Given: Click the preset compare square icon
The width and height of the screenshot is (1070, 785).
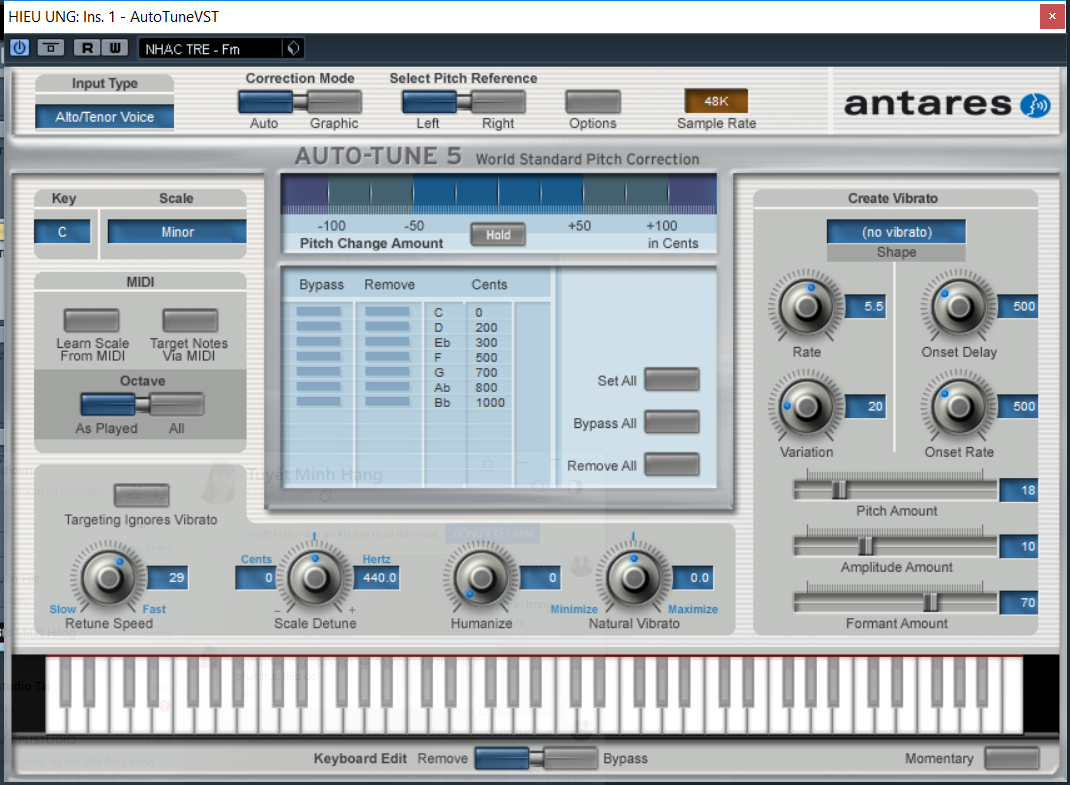Looking at the screenshot, I should click(x=50, y=48).
